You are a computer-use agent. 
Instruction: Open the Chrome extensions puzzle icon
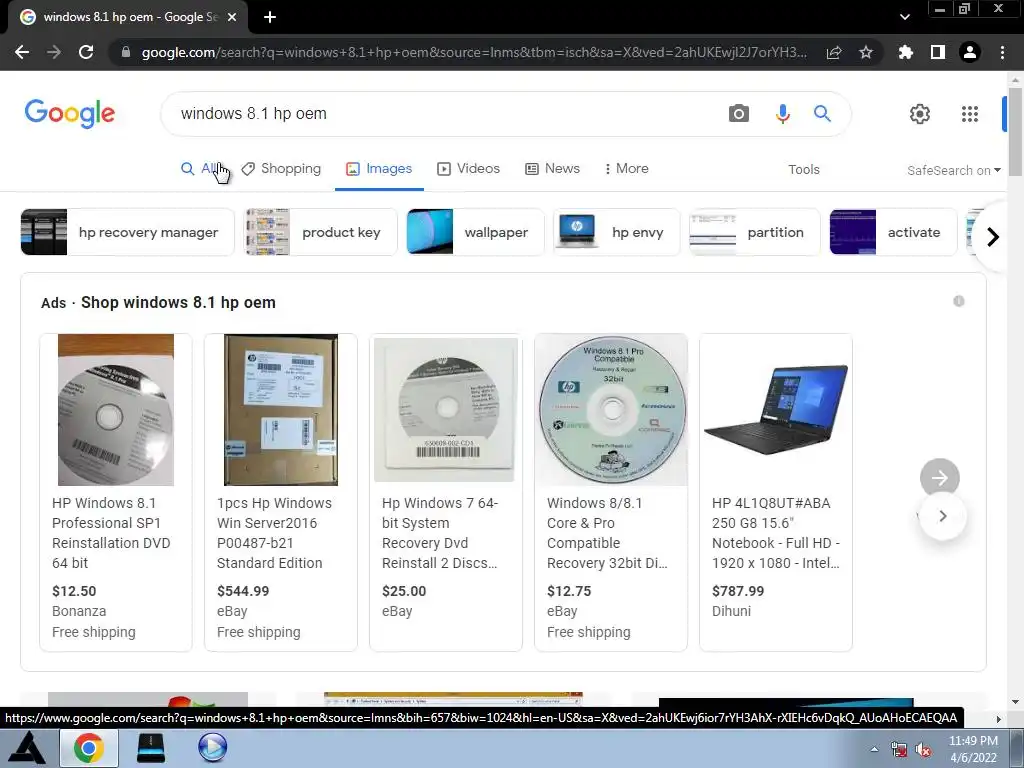pyautogui.click(x=906, y=52)
